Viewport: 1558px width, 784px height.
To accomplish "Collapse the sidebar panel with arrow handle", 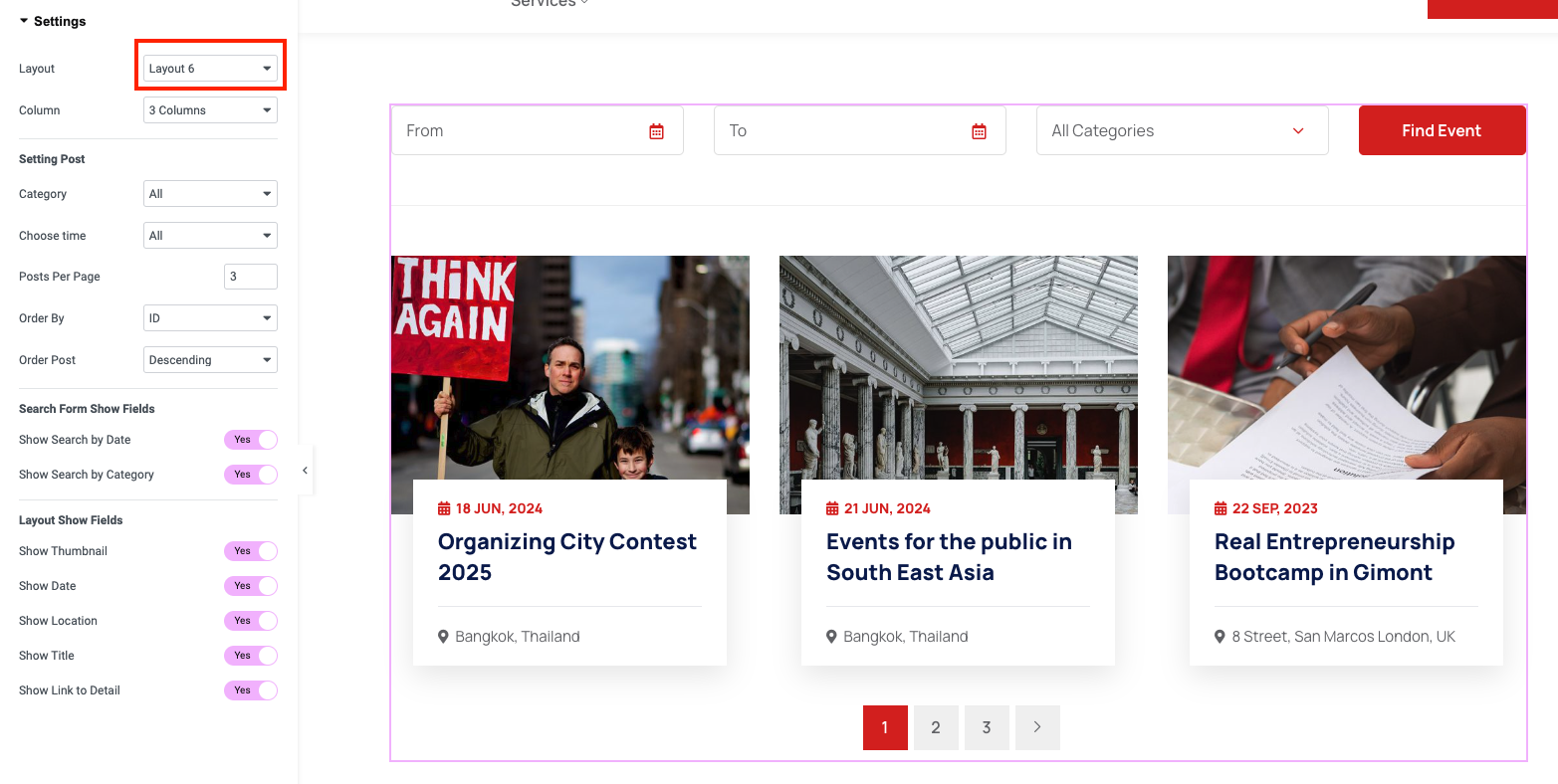I will (x=305, y=471).
